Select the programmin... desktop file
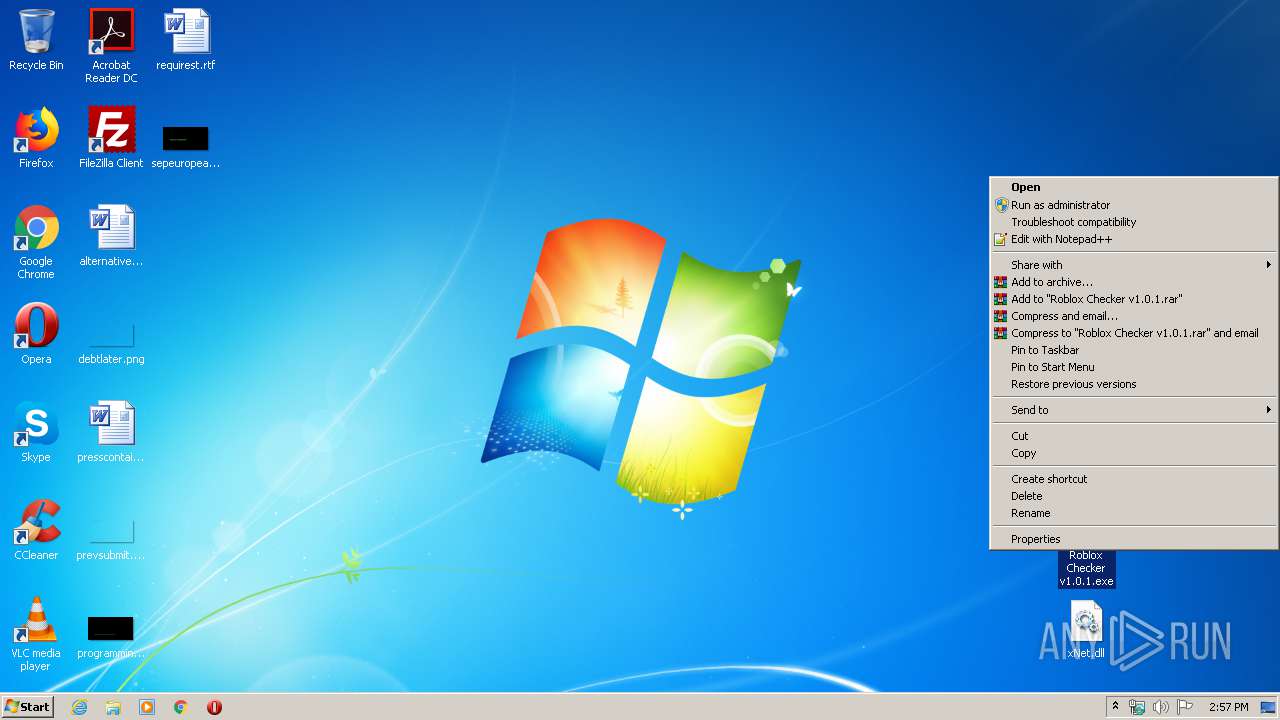 tap(111, 638)
